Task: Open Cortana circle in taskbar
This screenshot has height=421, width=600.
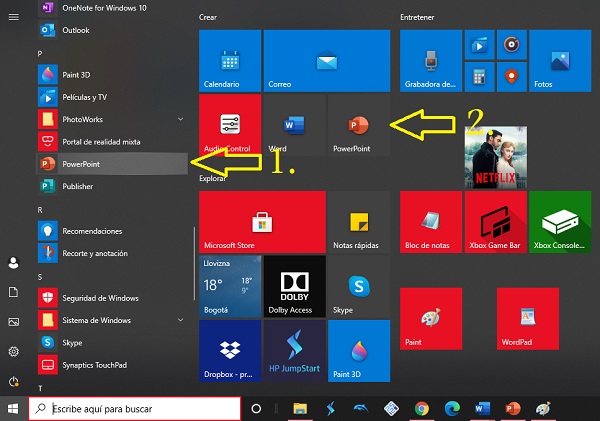Action: [x=256, y=409]
